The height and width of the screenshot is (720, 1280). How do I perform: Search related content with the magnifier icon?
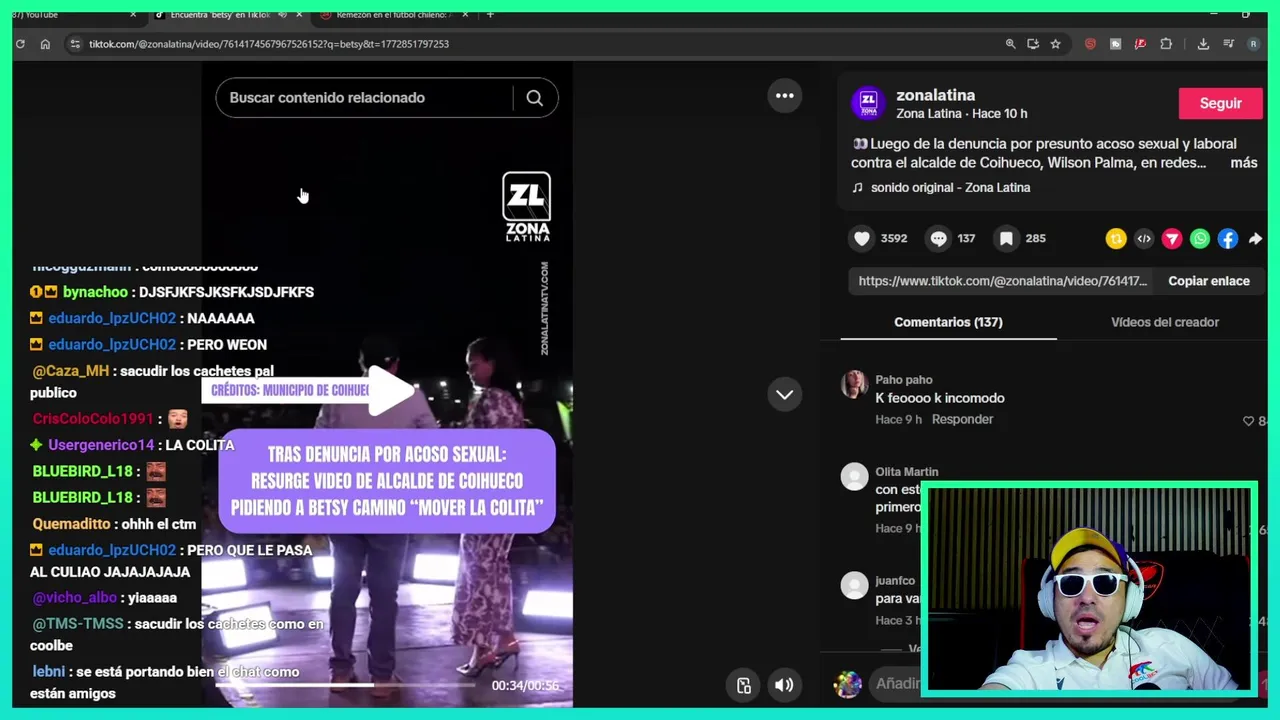535,98
